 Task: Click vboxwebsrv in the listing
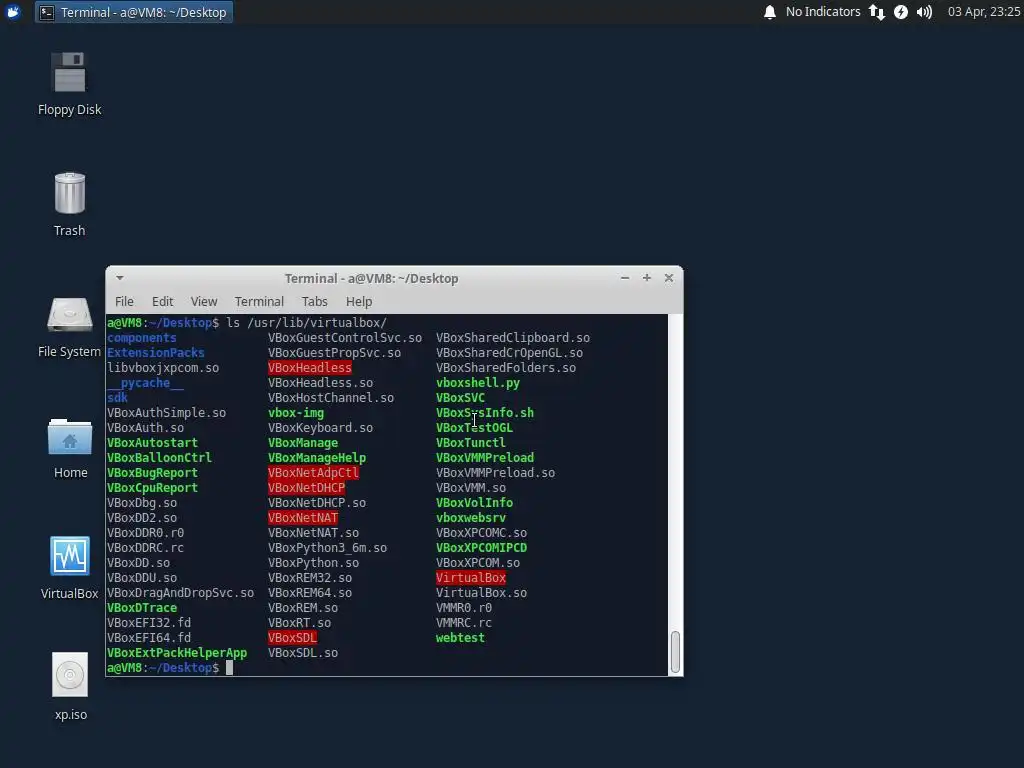point(471,518)
